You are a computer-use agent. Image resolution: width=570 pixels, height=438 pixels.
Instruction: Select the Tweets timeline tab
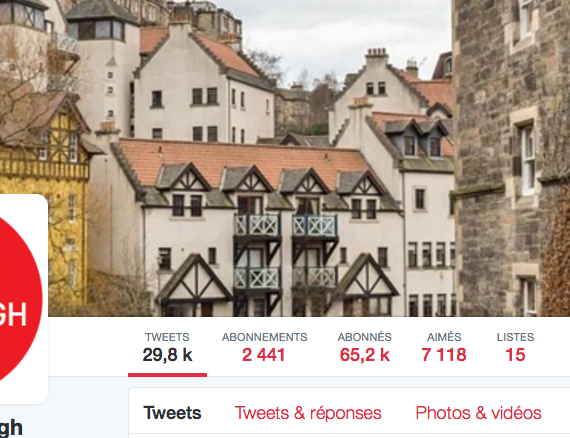[172, 413]
